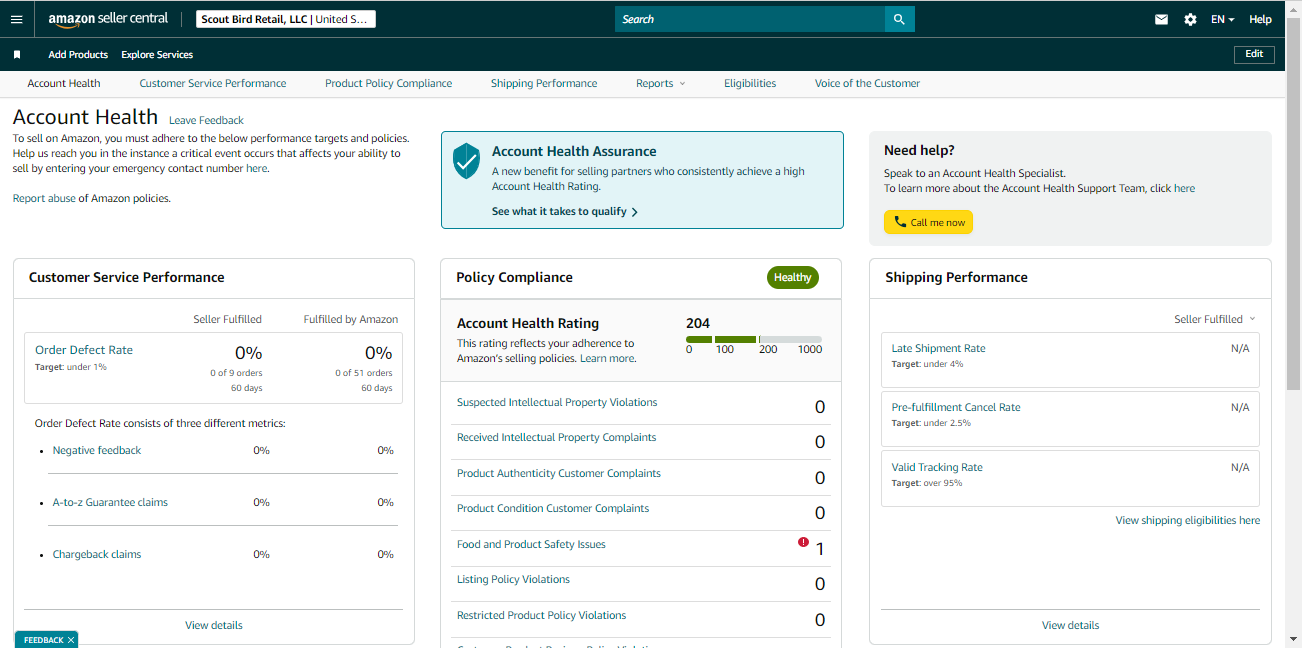This screenshot has width=1302, height=648.
Task: Click View shipping eligibilities here link
Action: tap(1188, 520)
